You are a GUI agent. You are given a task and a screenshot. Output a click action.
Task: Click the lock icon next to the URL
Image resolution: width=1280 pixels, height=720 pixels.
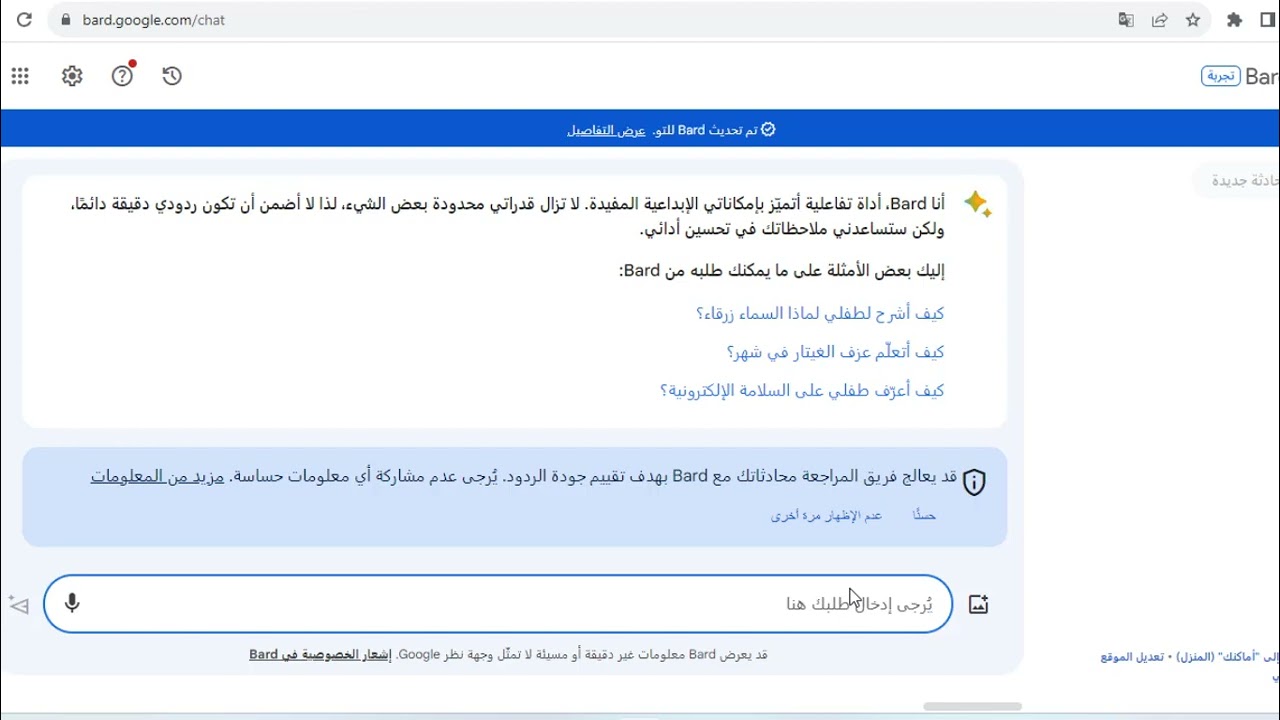pyautogui.click(x=66, y=20)
